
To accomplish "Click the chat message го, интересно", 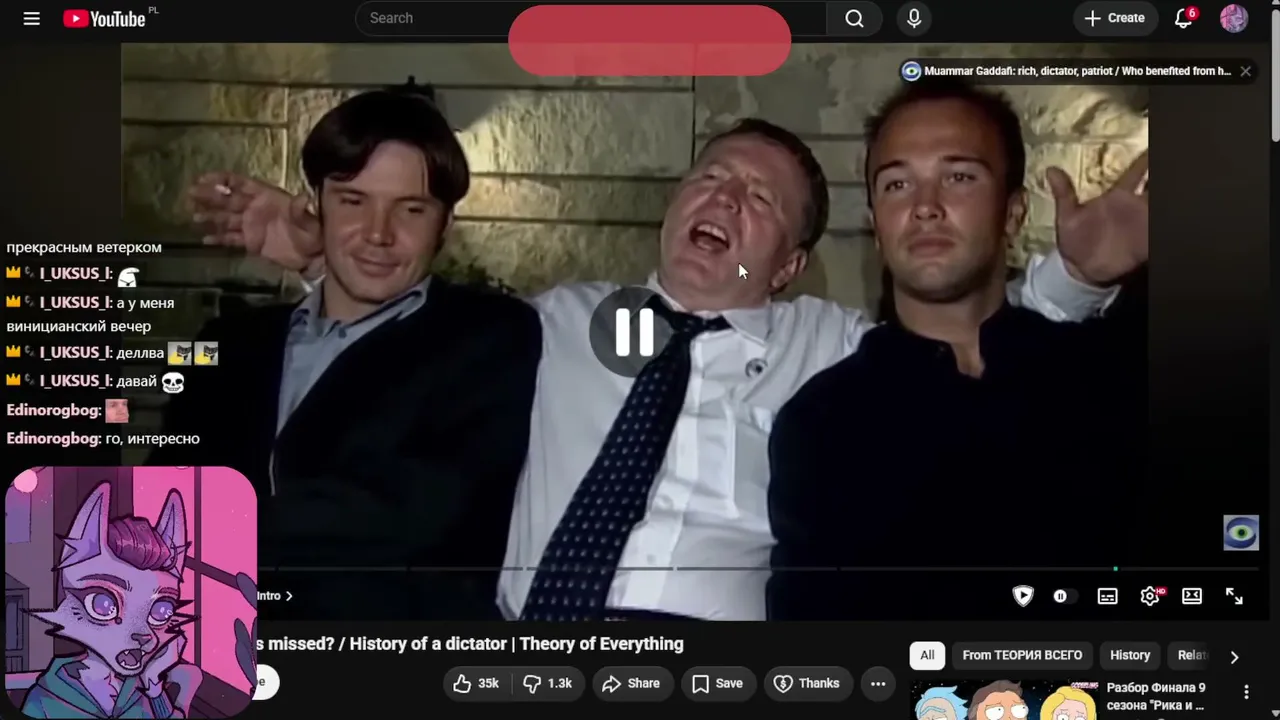I will [152, 438].
